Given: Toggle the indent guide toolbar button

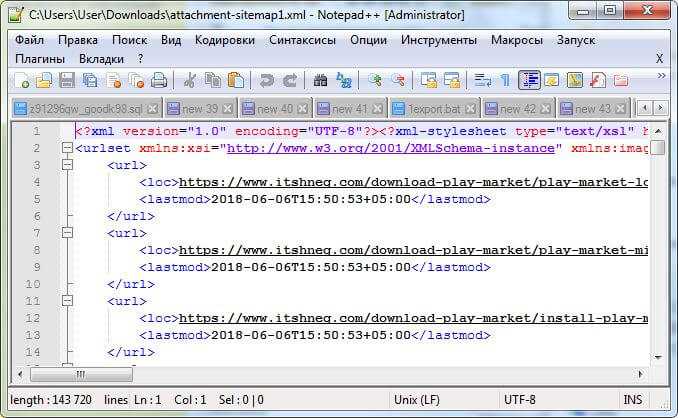Looking at the screenshot, I should pos(529,81).
